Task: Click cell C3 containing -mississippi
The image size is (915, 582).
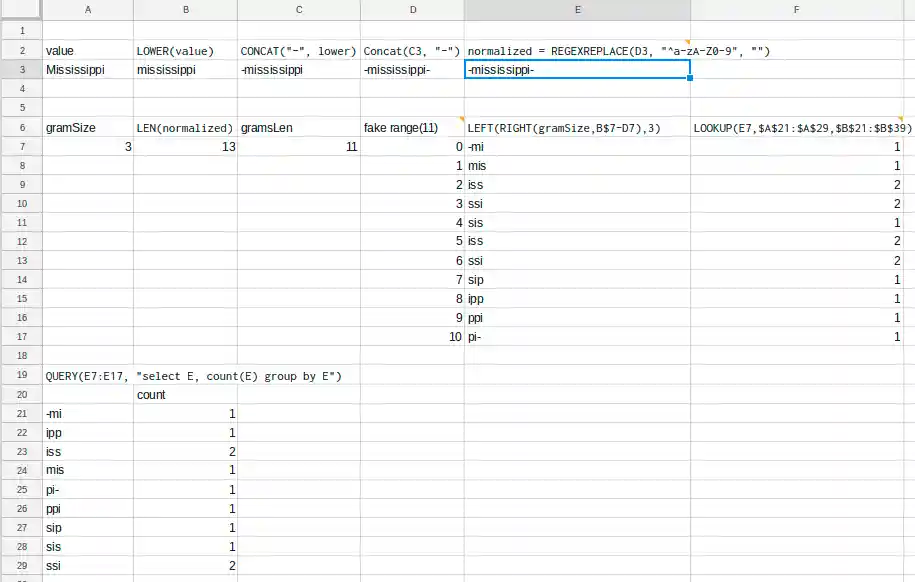Action: click(299, 70)
